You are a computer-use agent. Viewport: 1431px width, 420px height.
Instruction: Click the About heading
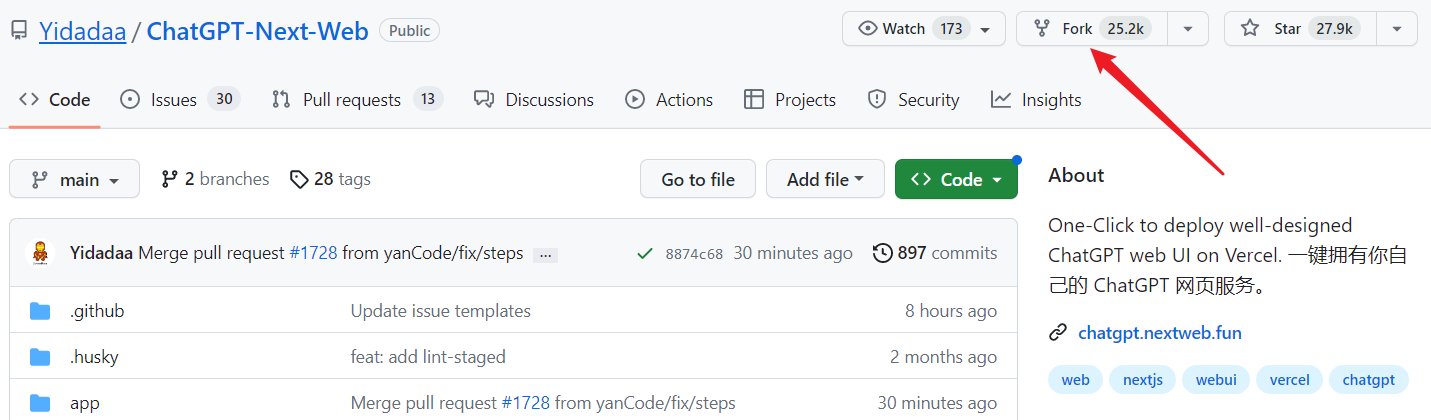click(x=1076, y=175)
